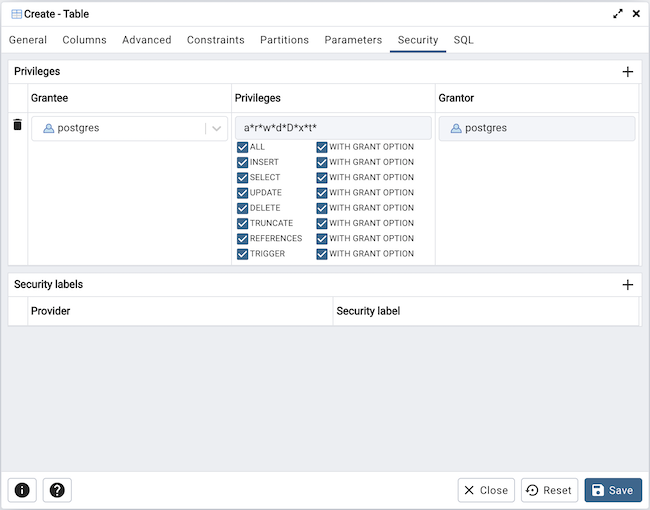Open the postgres grantee combo box
650x510 pixels.
[118, 128]
